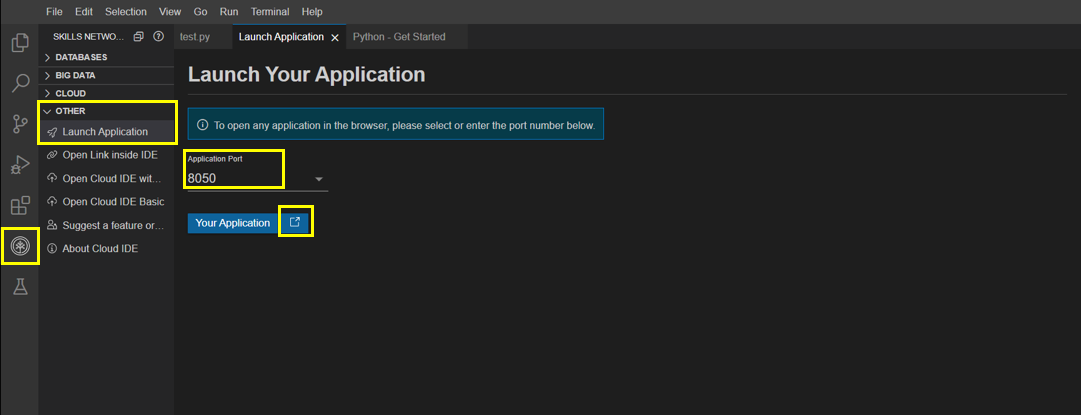Switch to Python - Get Started tab

coord(399,37)
